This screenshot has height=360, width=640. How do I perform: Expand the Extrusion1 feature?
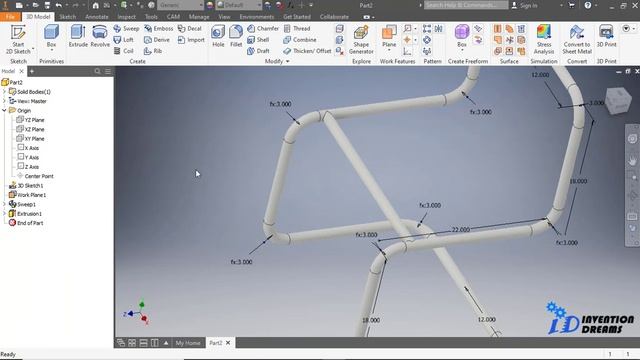4,213
